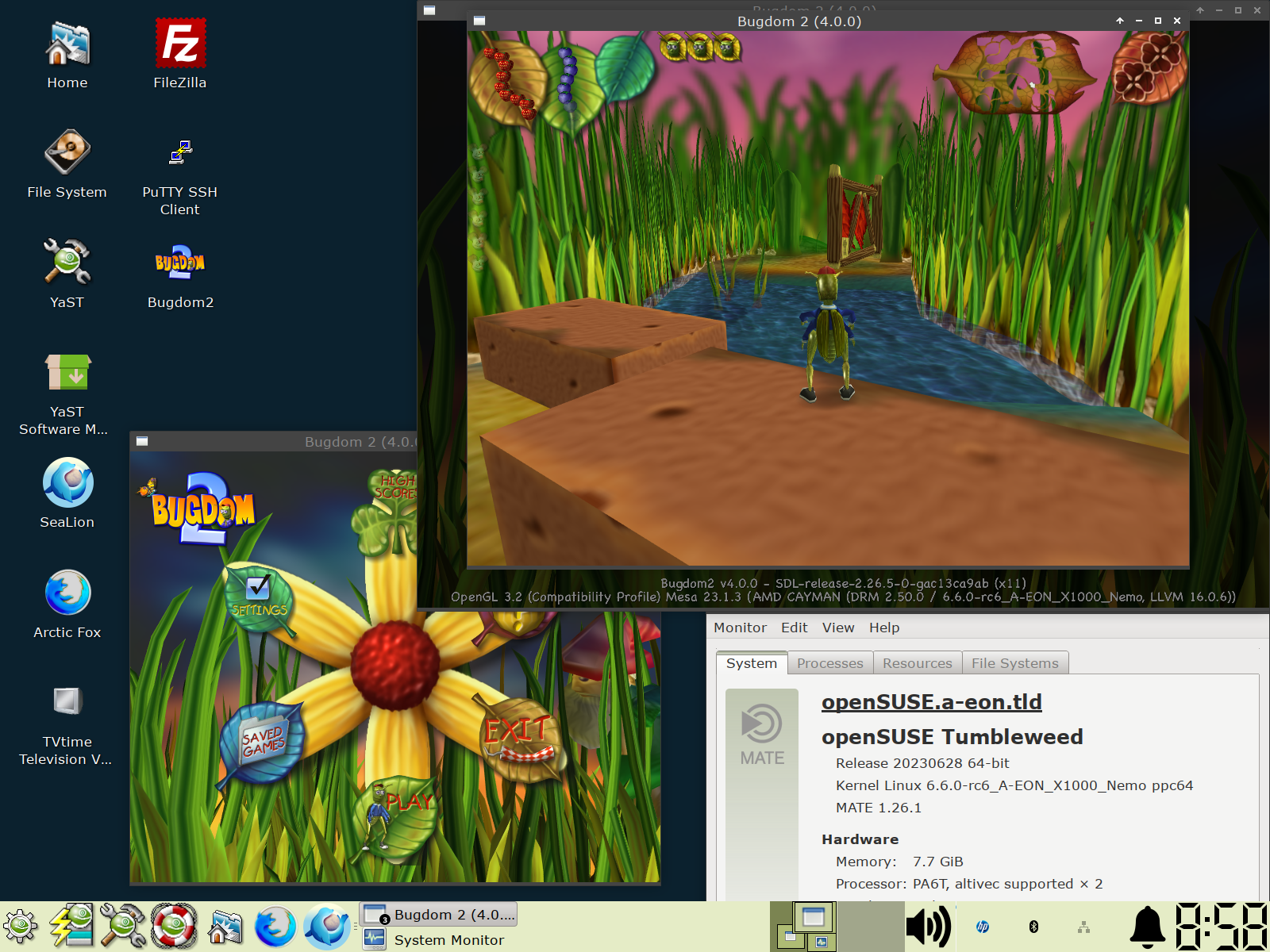The image size is (1270, 952).
Task: Click the 'OpenGL 3.2 (Compatibility Profile)' renderer line
Action: pyautogui.click(x=843, y=597)
